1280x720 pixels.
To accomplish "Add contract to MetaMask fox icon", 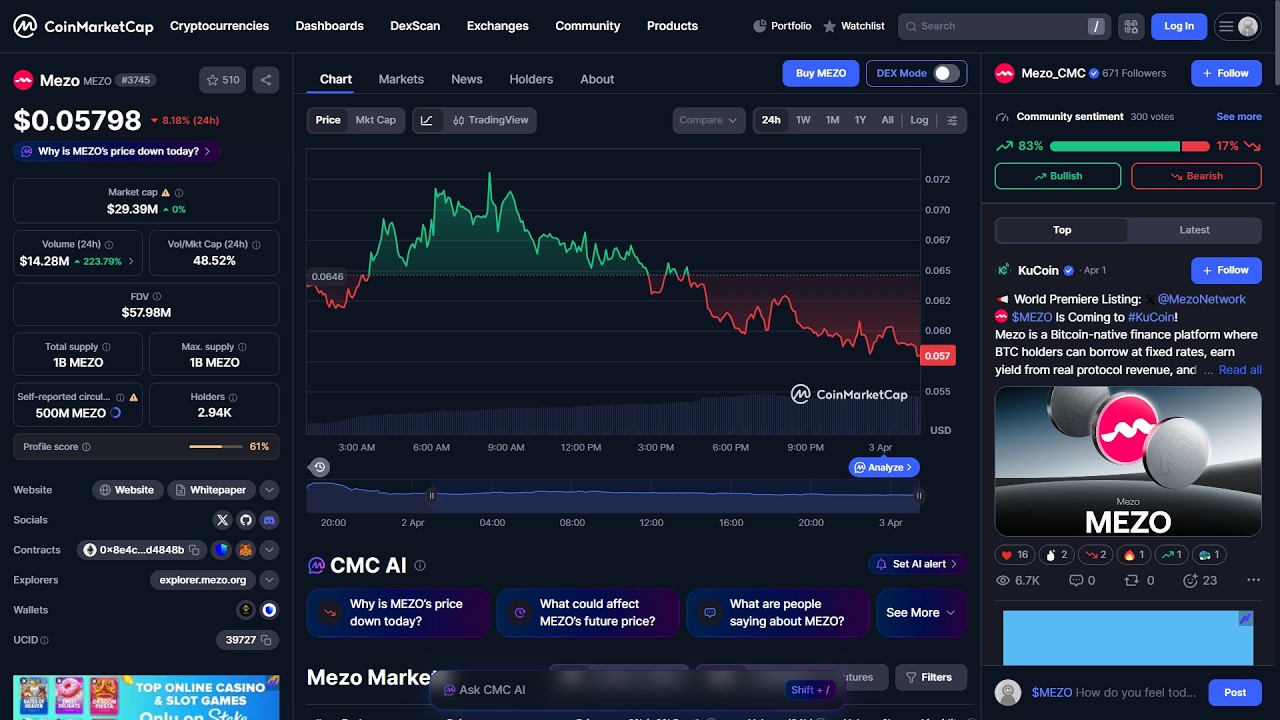I will click(x=245, y=550).
